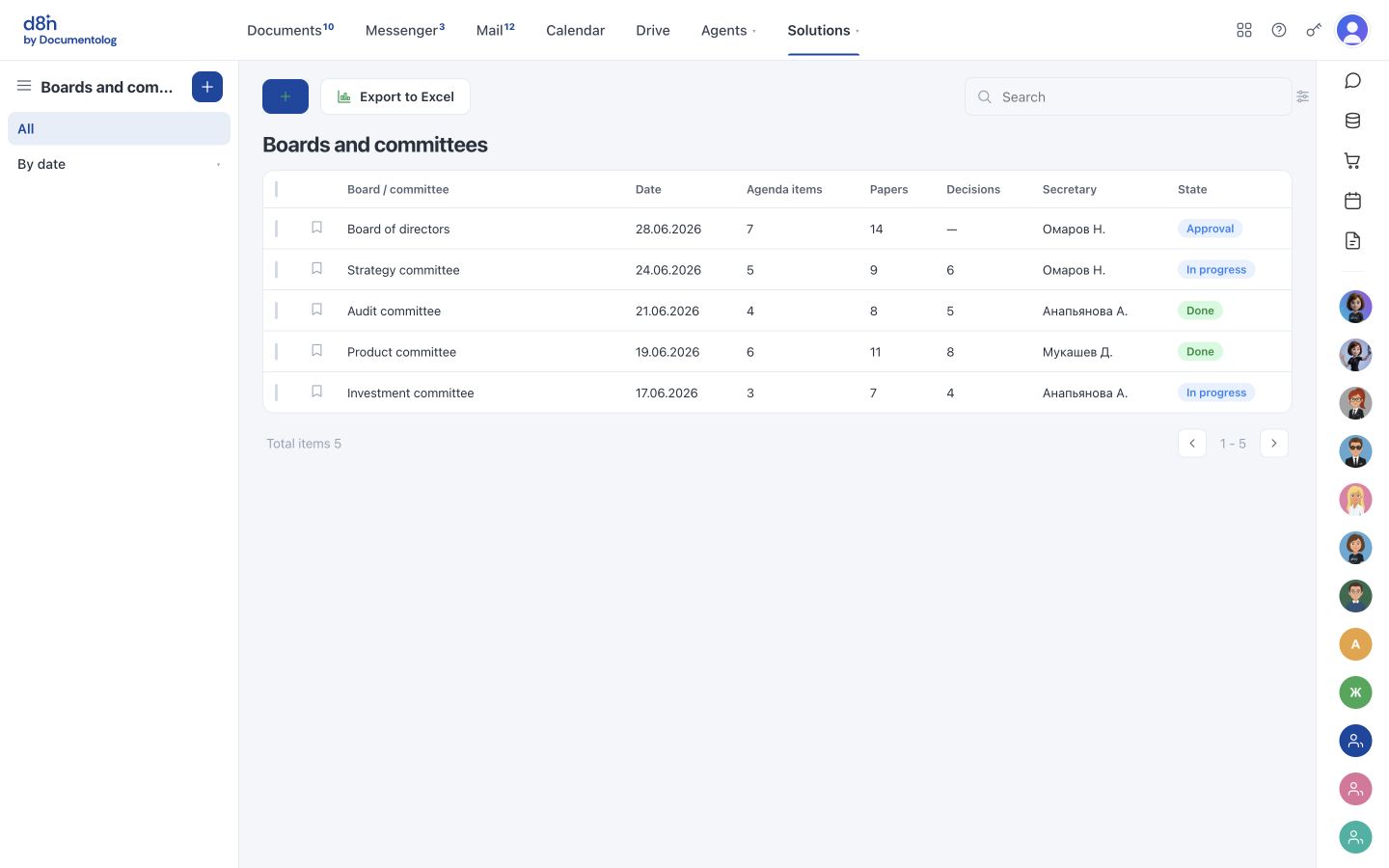1389x868 pixels.
Task: Open search filter settings icon
Action: point(1303,96)
